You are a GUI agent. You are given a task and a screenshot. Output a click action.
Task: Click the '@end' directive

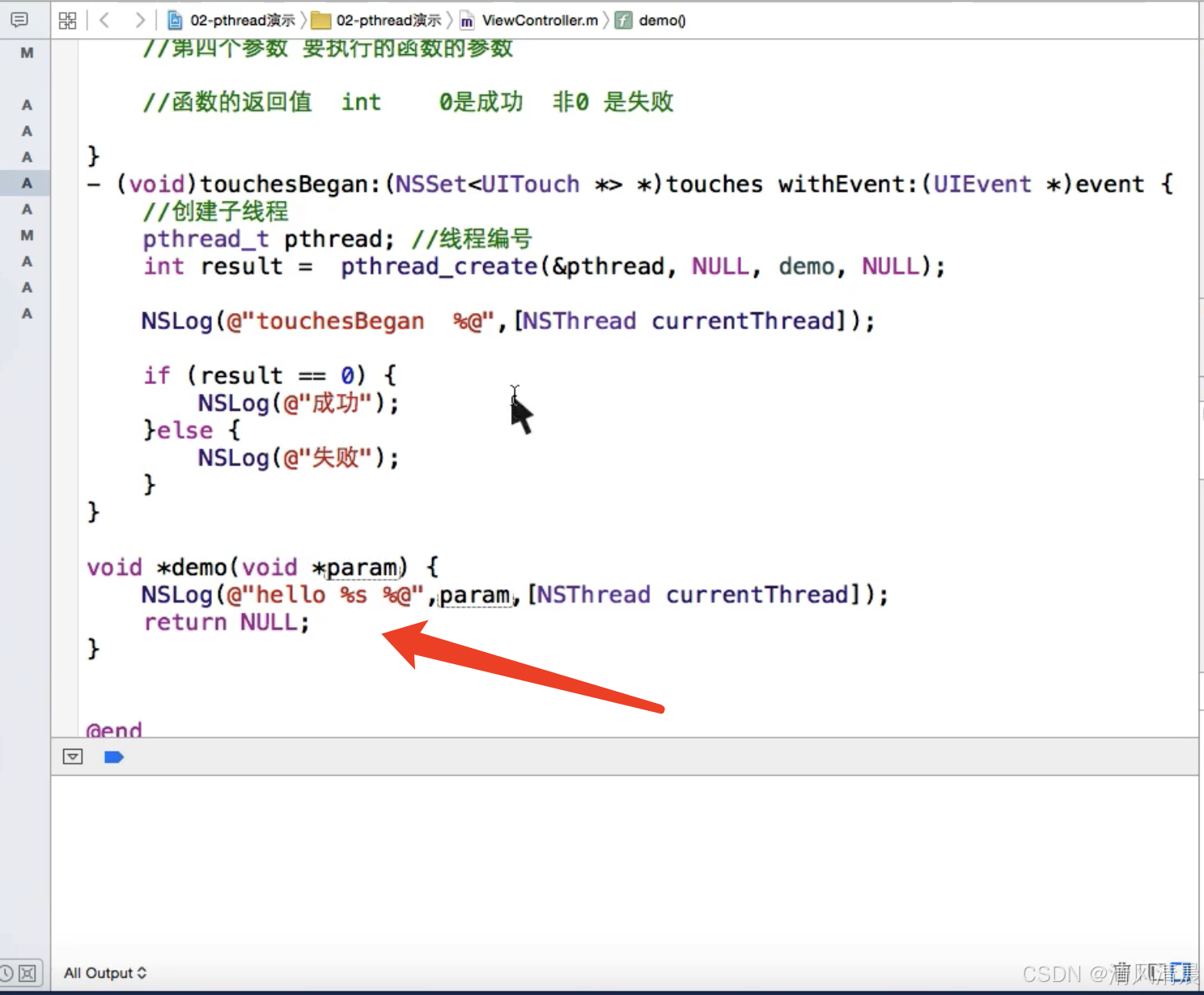click(114, 729)
